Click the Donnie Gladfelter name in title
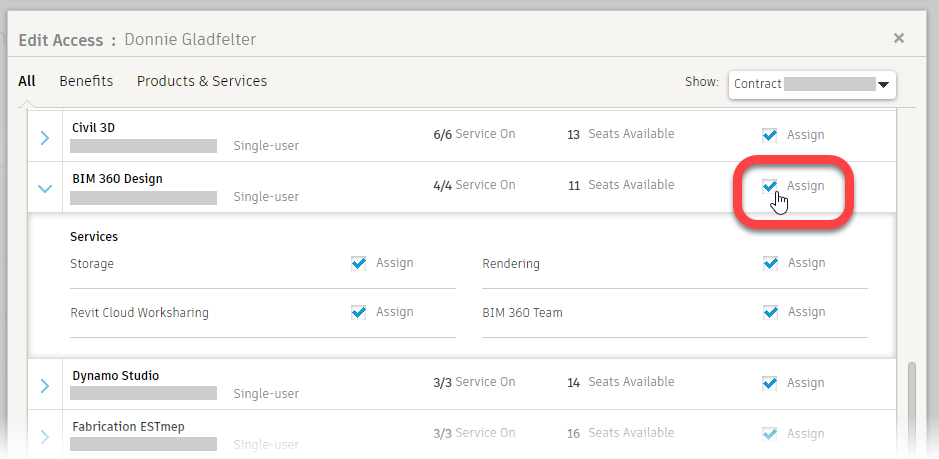The width and height of the screenshot is (939, 459). point(190,40)
